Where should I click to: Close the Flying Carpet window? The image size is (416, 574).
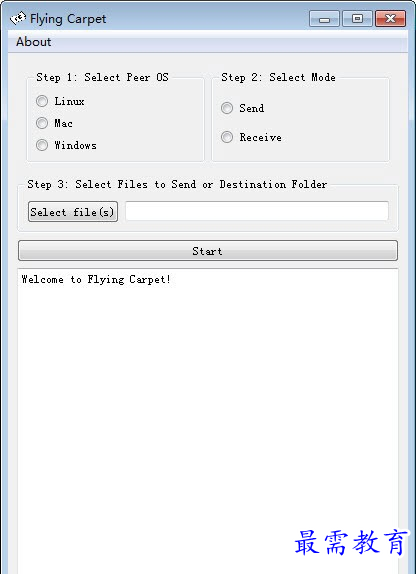coord(390,19)
